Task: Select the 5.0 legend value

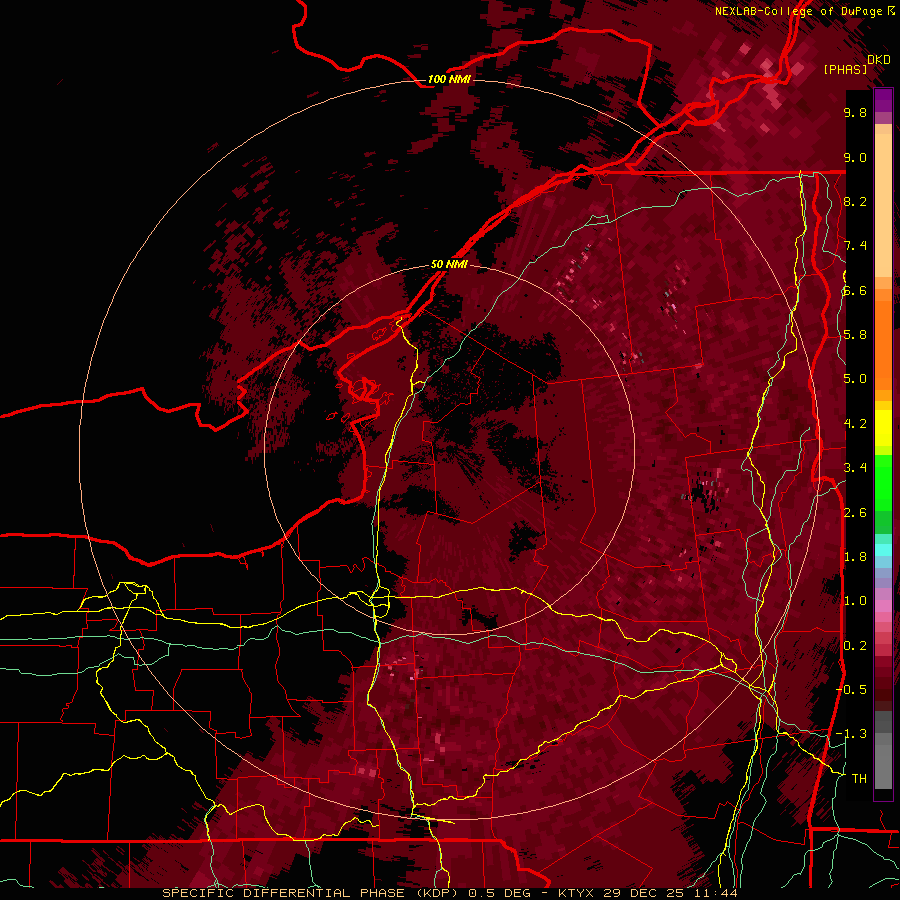Action: [x=855, y=379]
